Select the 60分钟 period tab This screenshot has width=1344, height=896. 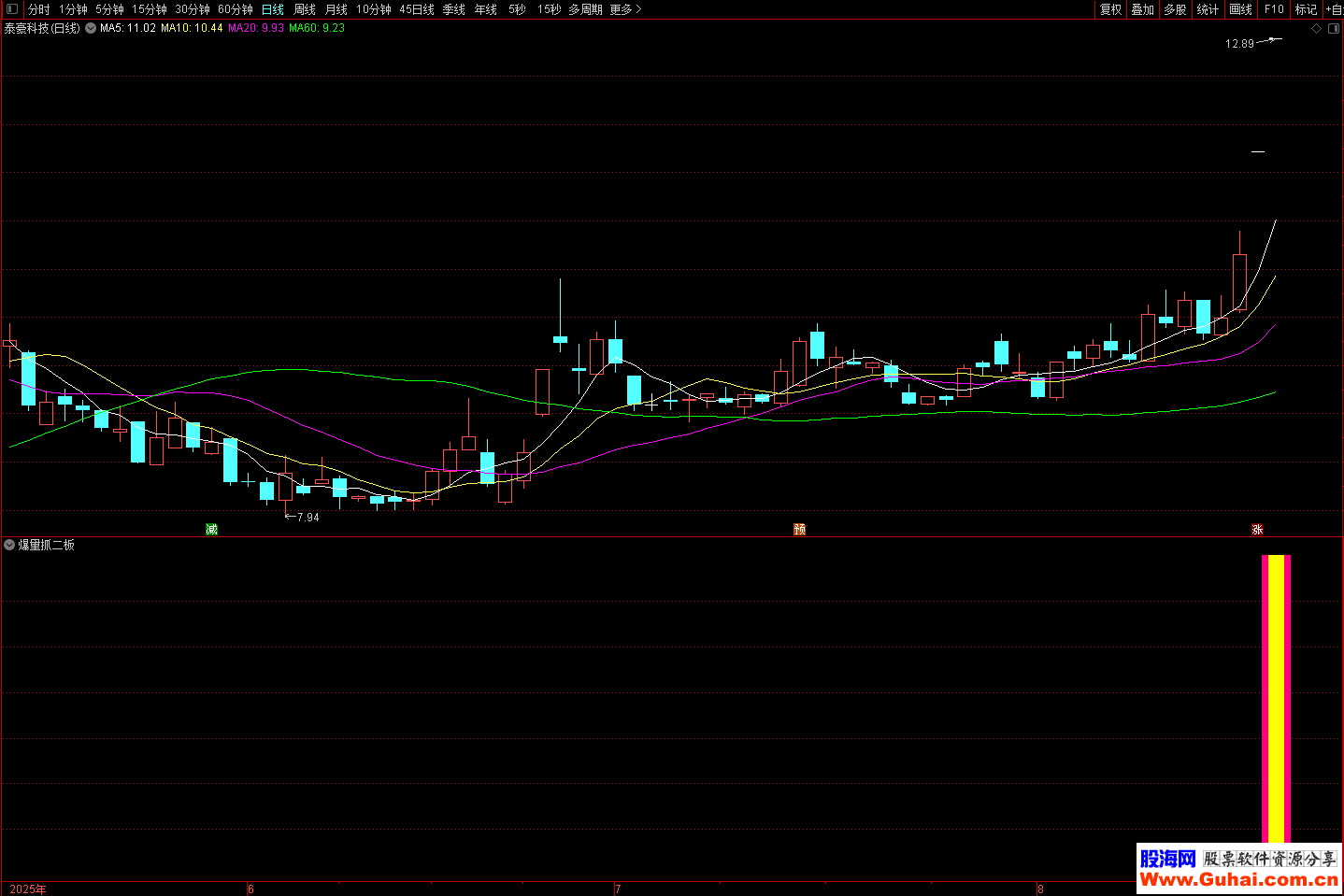coord(236,9)
